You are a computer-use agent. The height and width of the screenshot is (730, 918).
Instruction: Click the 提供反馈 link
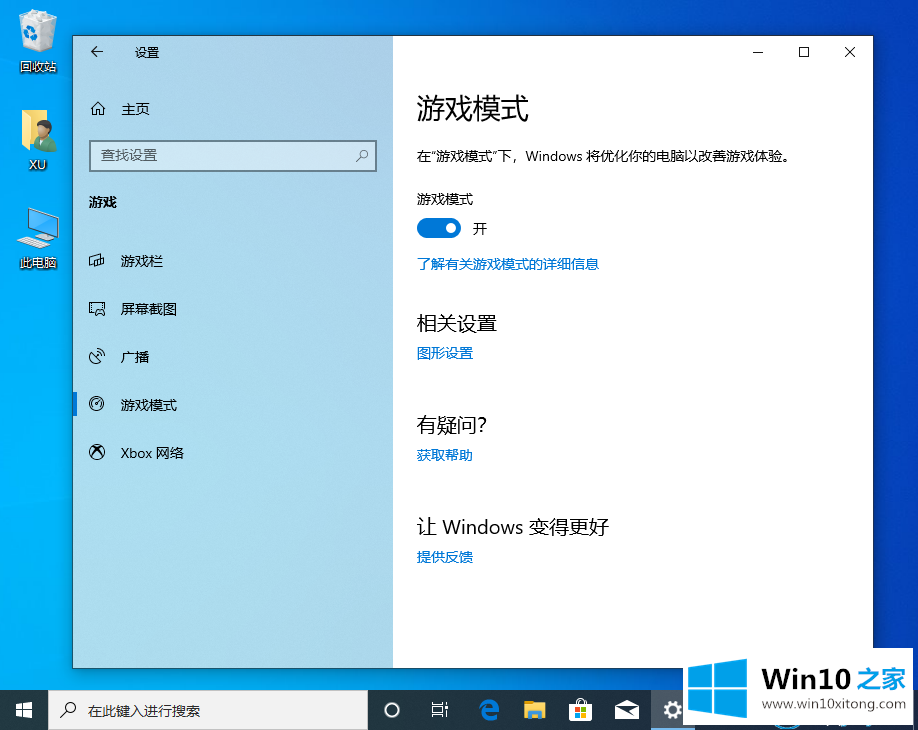pyautogui.click(x=444, y=557)
